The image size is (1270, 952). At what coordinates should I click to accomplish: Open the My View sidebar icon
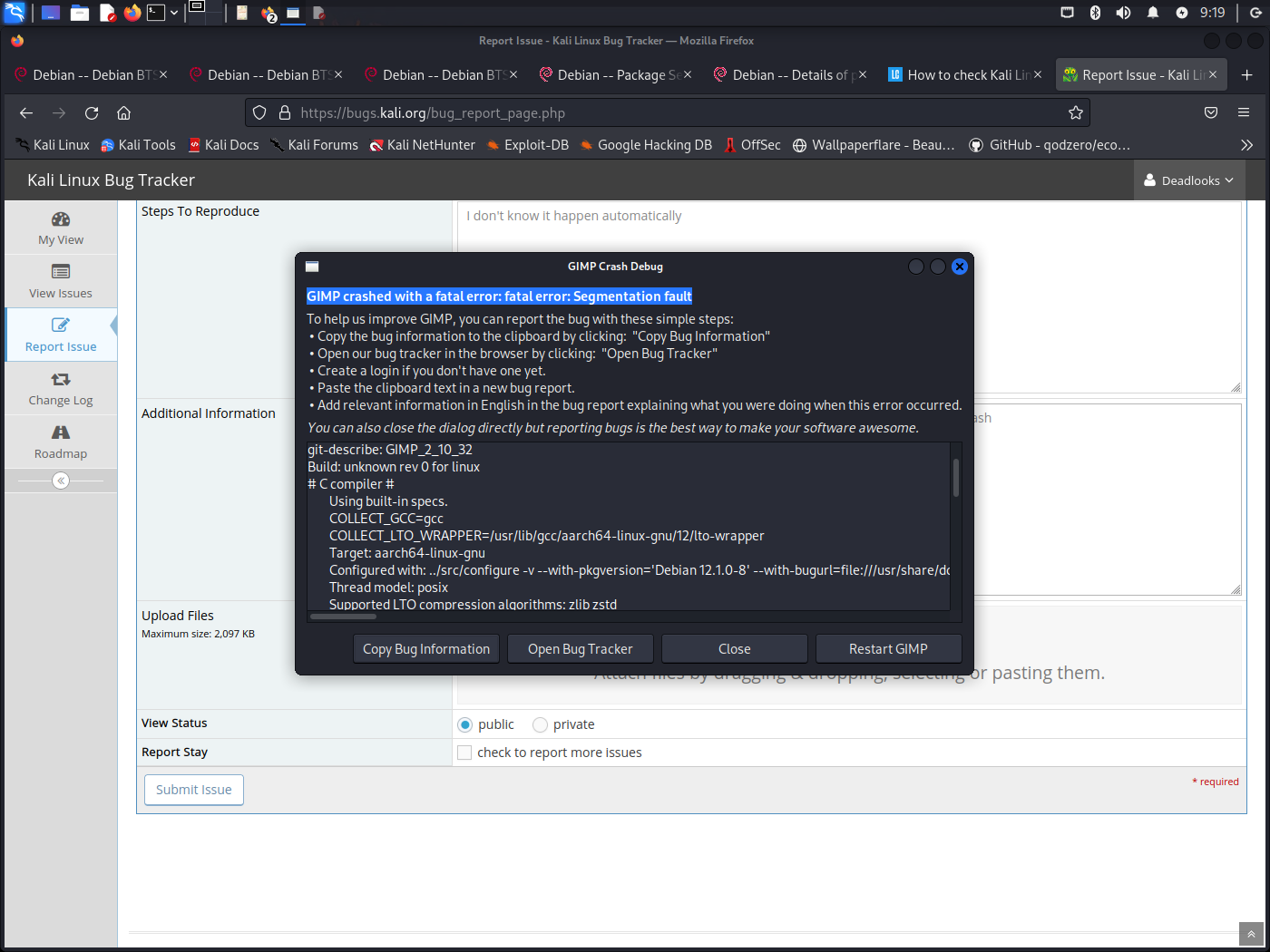(61, 228)
